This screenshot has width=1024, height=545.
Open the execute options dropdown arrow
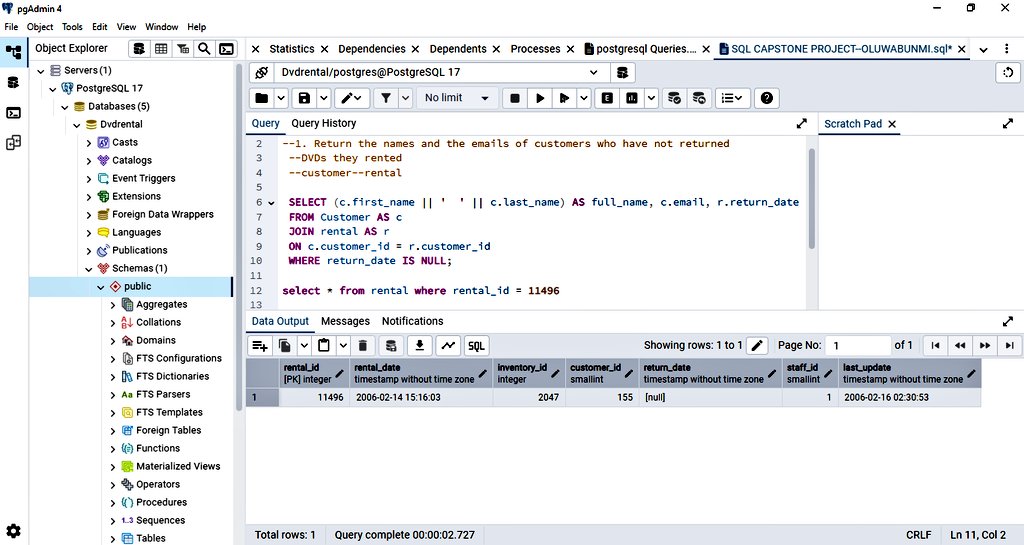pyautogui.click(x=584, y=98)
